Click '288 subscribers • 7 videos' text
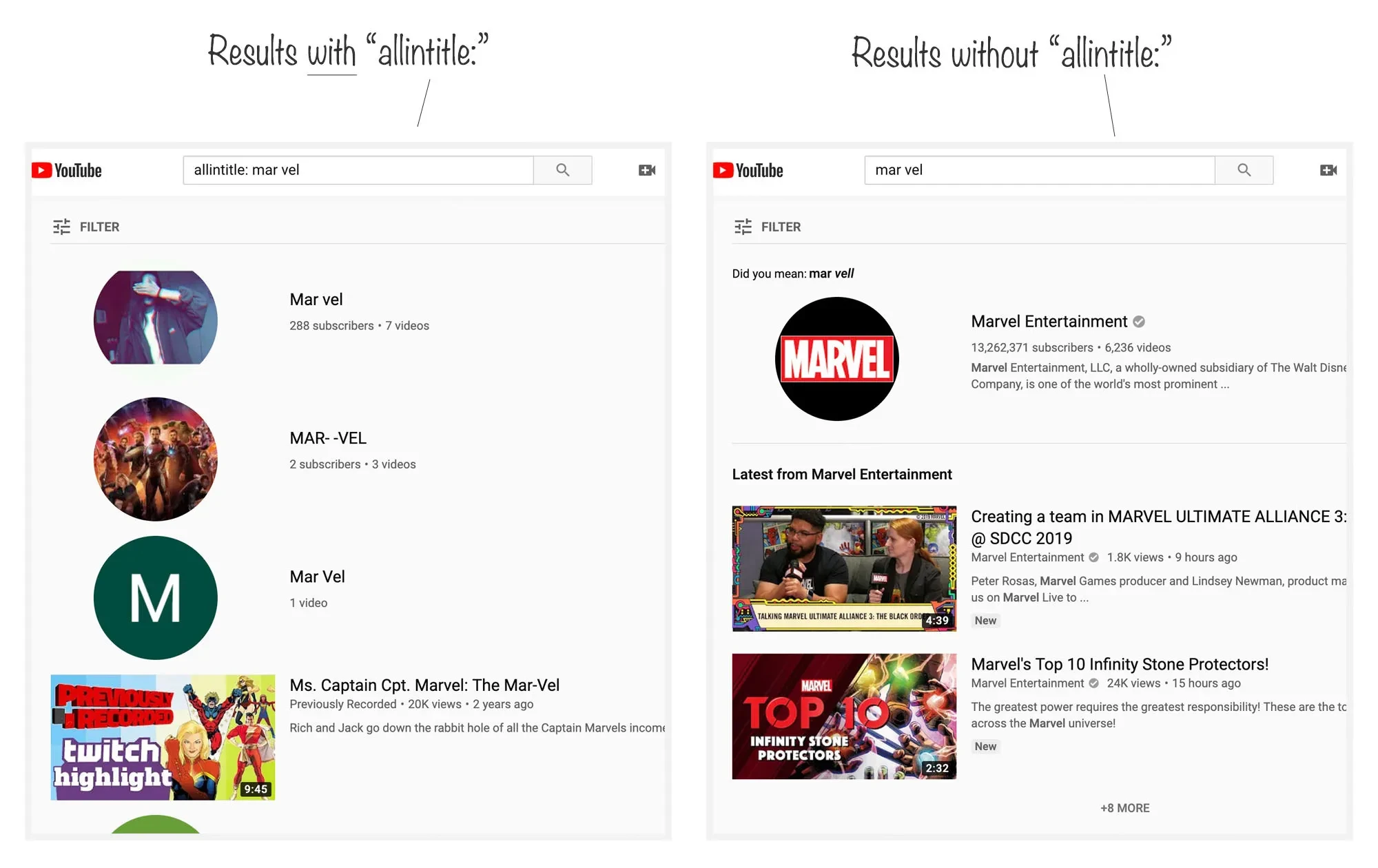This screenshot has height=868, width=1378. coord(359,326)
